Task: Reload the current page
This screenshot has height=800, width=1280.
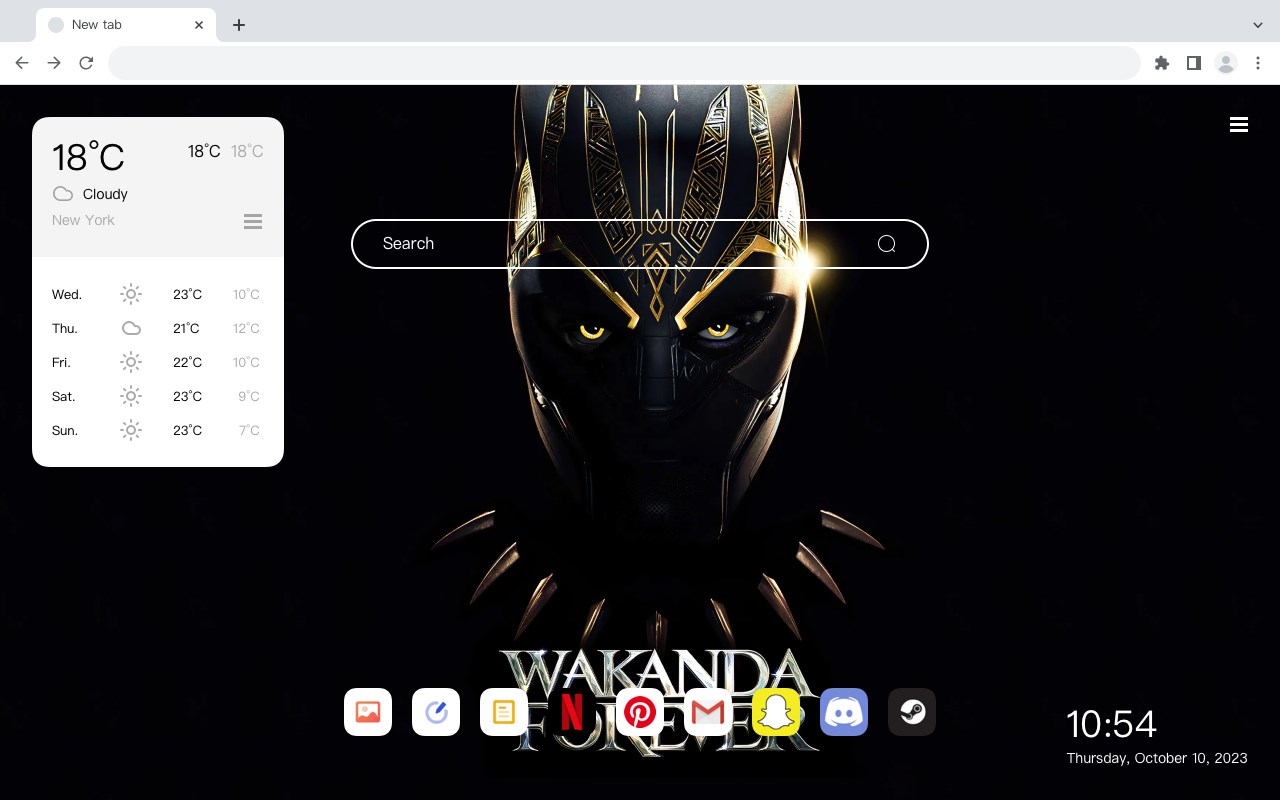Action: pos(86,63)
